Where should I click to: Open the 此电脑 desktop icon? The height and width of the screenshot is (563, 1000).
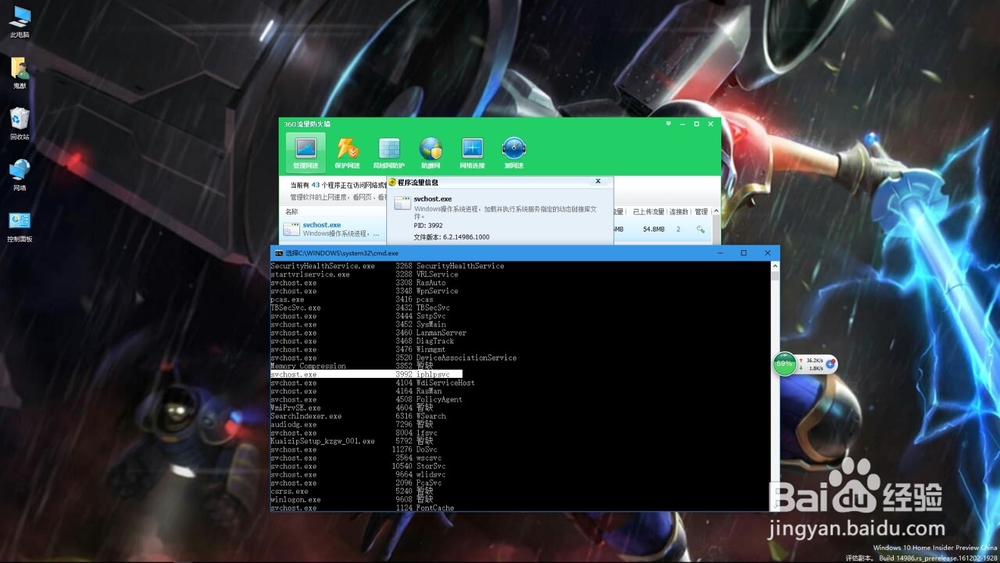(x=20, y=22)
